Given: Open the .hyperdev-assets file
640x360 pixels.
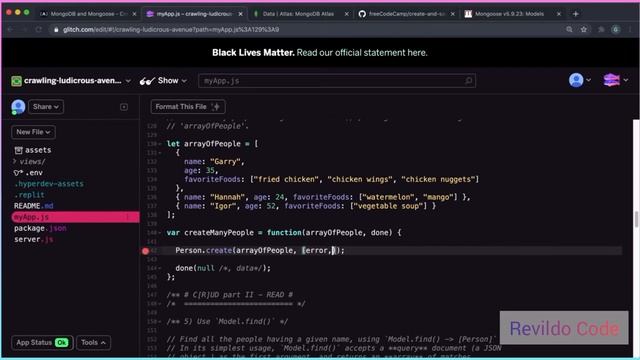Looking at the screenshot, I should (49, 184).
